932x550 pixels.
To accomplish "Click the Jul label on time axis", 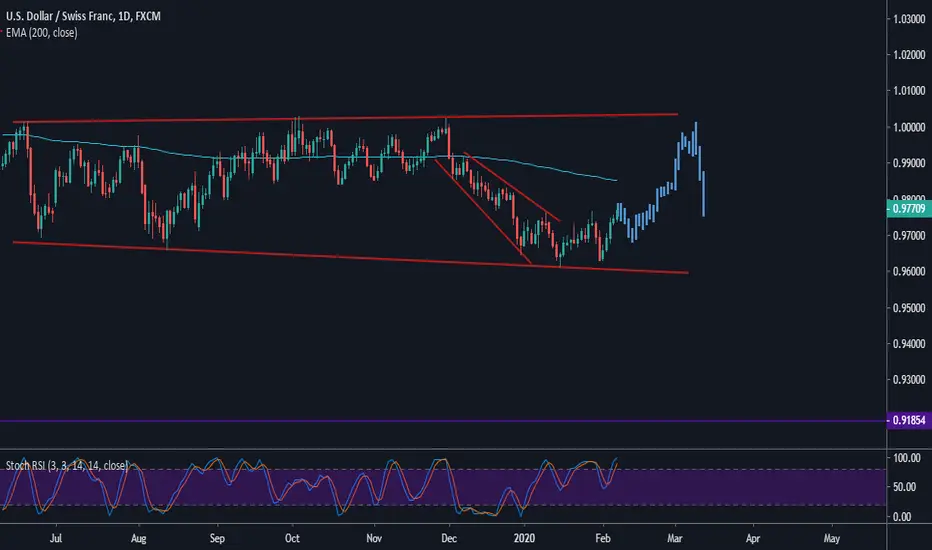I will (x=56, y=538).
